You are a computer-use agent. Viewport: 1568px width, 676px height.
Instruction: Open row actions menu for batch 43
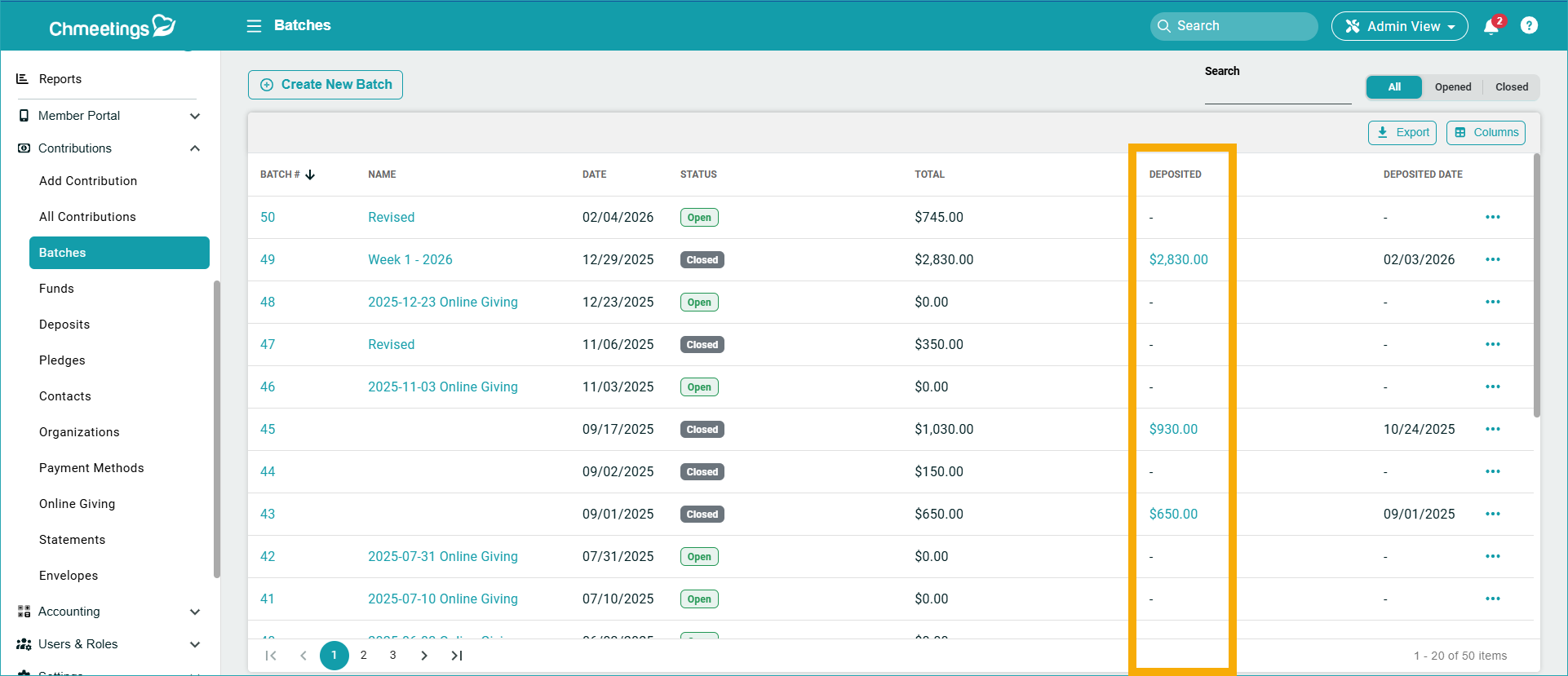click(1493, 514)
